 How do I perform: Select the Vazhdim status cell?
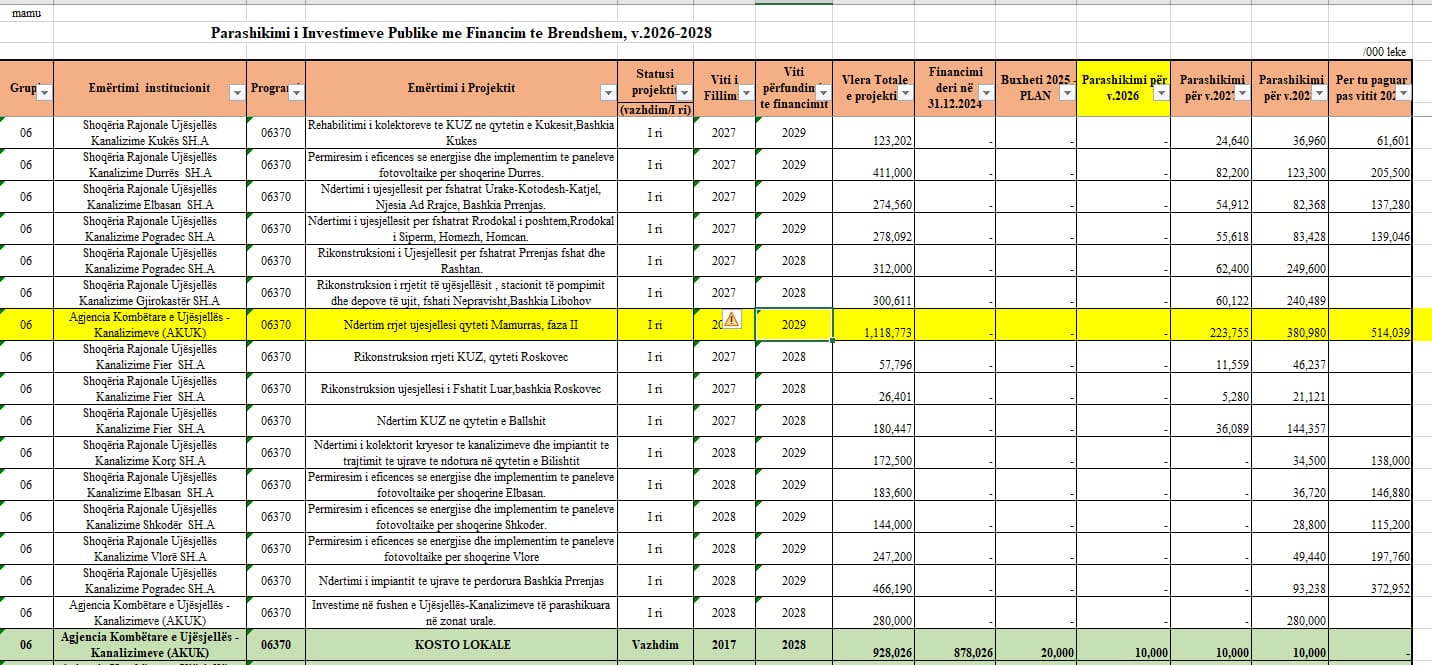pyautogui.click(x=655, y=644)
